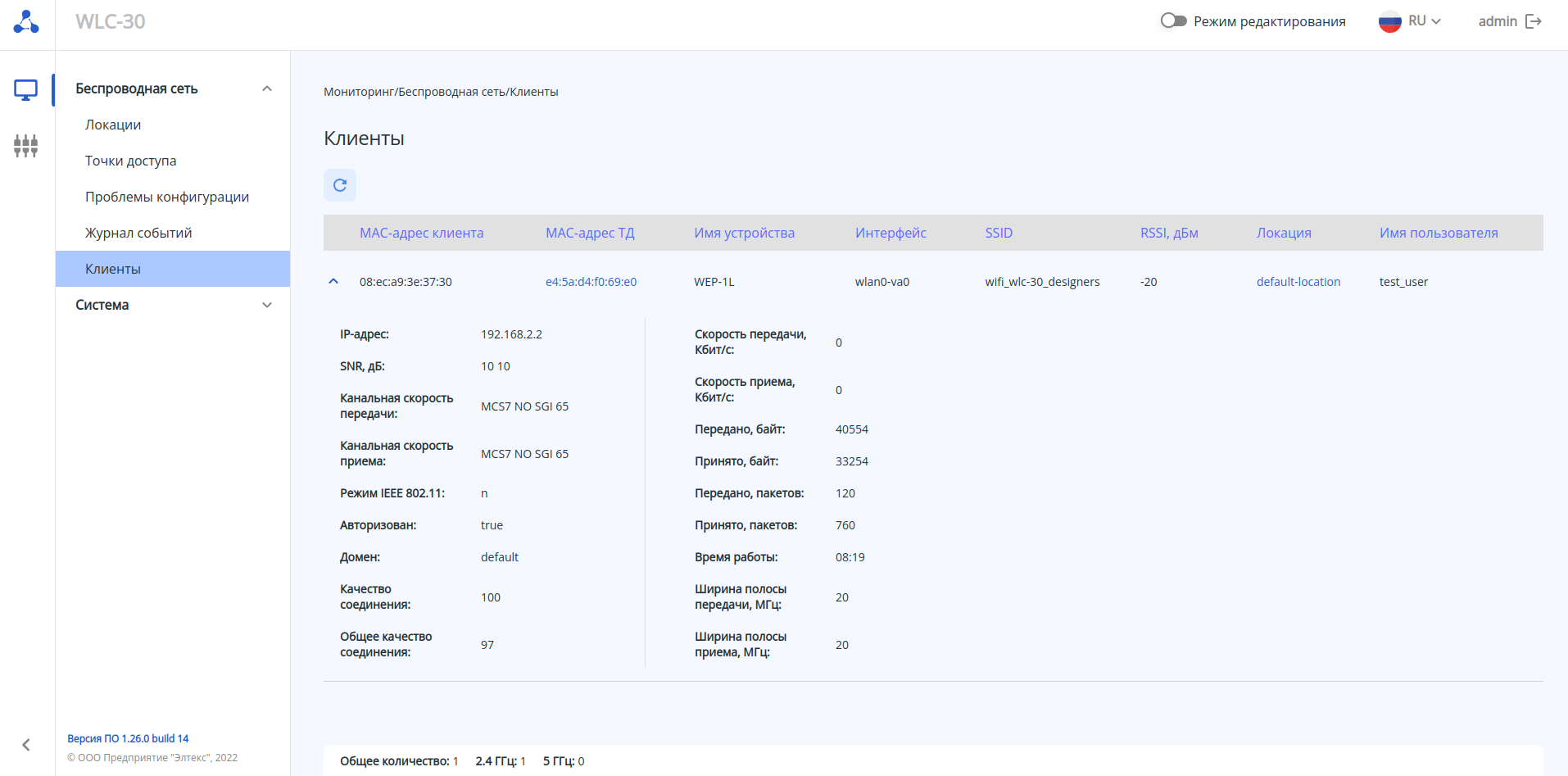1568x776 pixels.
Task: Collapse the left sidebar with arrow
Action: [x=26, y=745]
